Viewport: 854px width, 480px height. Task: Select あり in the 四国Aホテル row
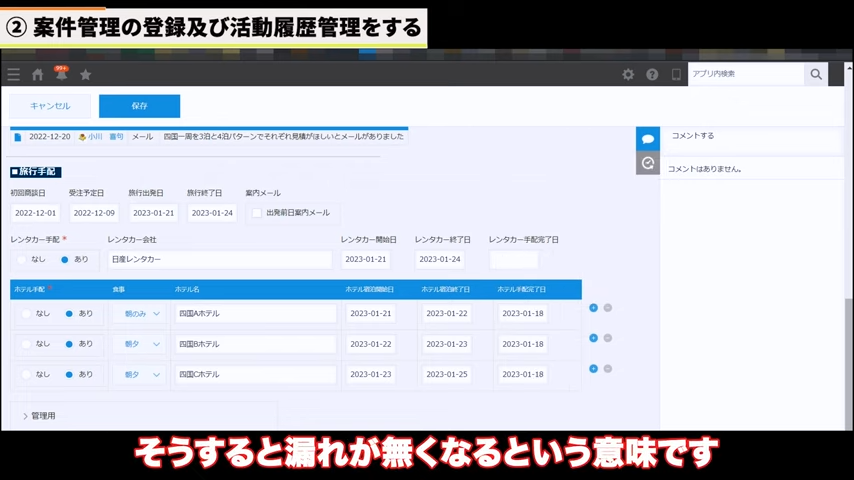pos(69,314)
